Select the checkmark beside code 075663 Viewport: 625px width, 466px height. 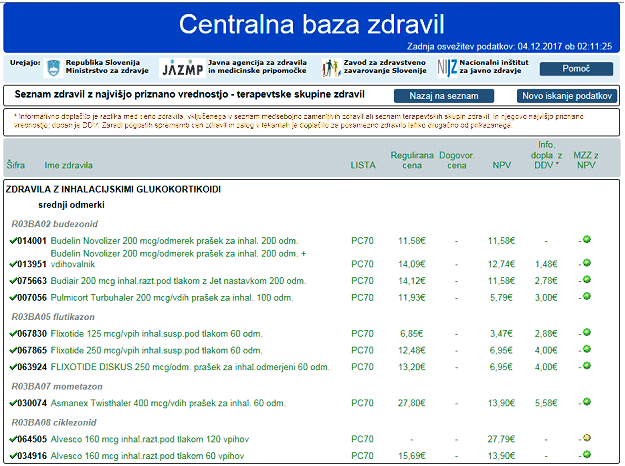[x=13, y=281]
